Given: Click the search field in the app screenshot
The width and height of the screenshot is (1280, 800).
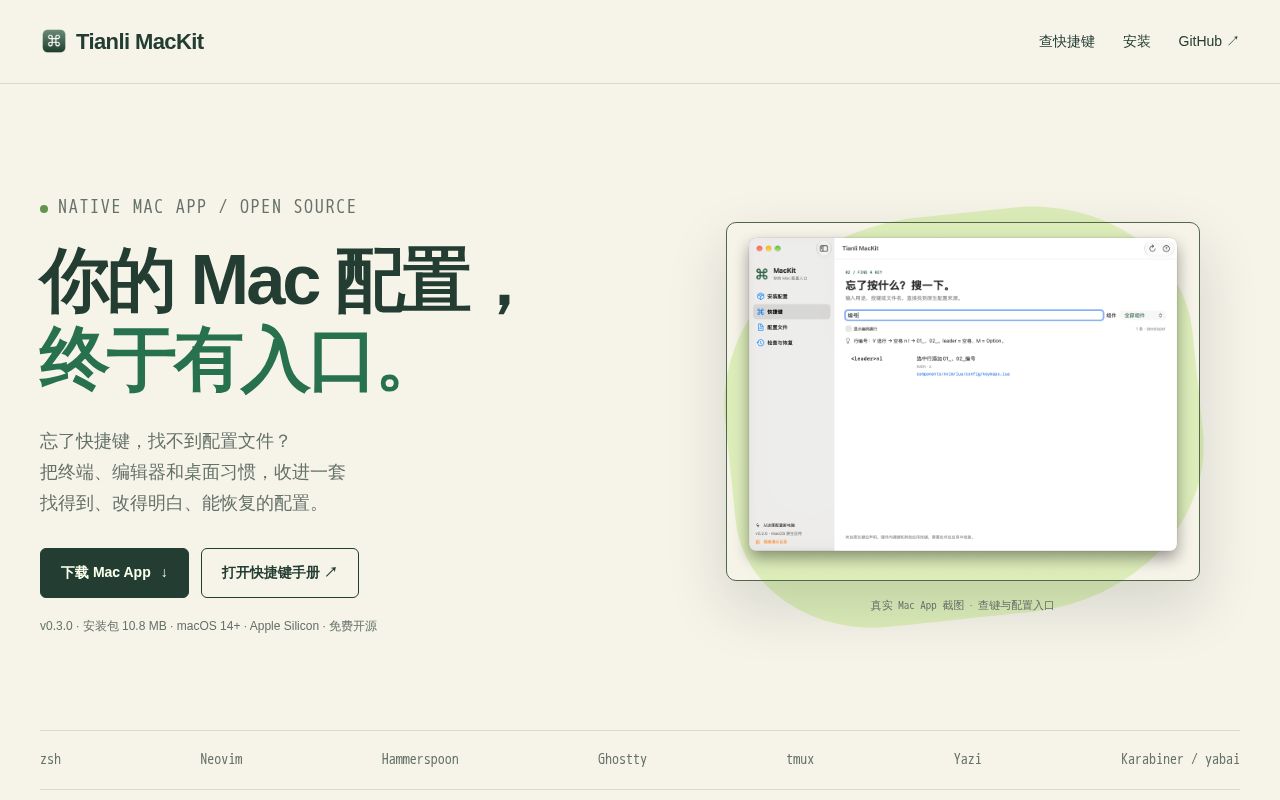Looking at the screenshot, I should coord(974,315).
